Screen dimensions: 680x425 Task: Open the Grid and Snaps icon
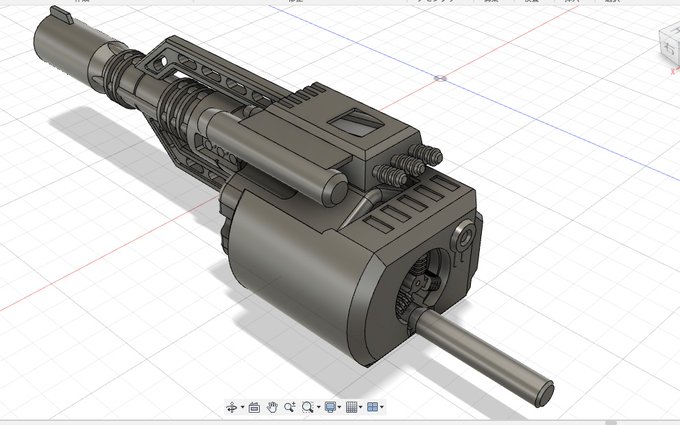(x=352, y=407)
